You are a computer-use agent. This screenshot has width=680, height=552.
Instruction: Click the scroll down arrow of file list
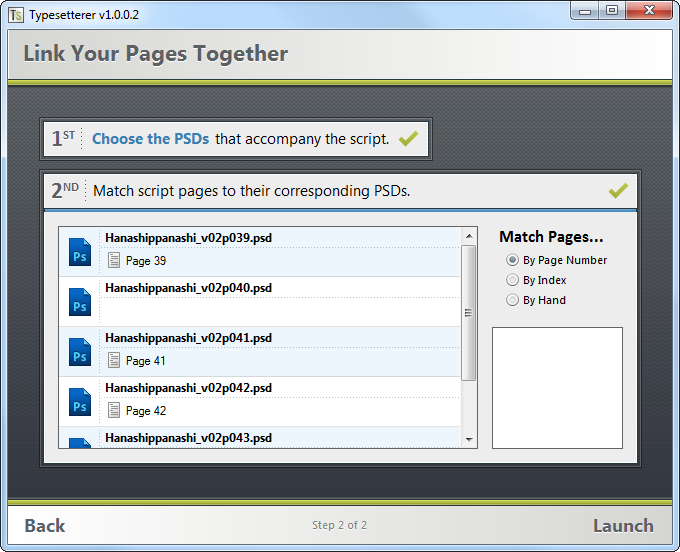pyautogui.click(x=469, y=439)
